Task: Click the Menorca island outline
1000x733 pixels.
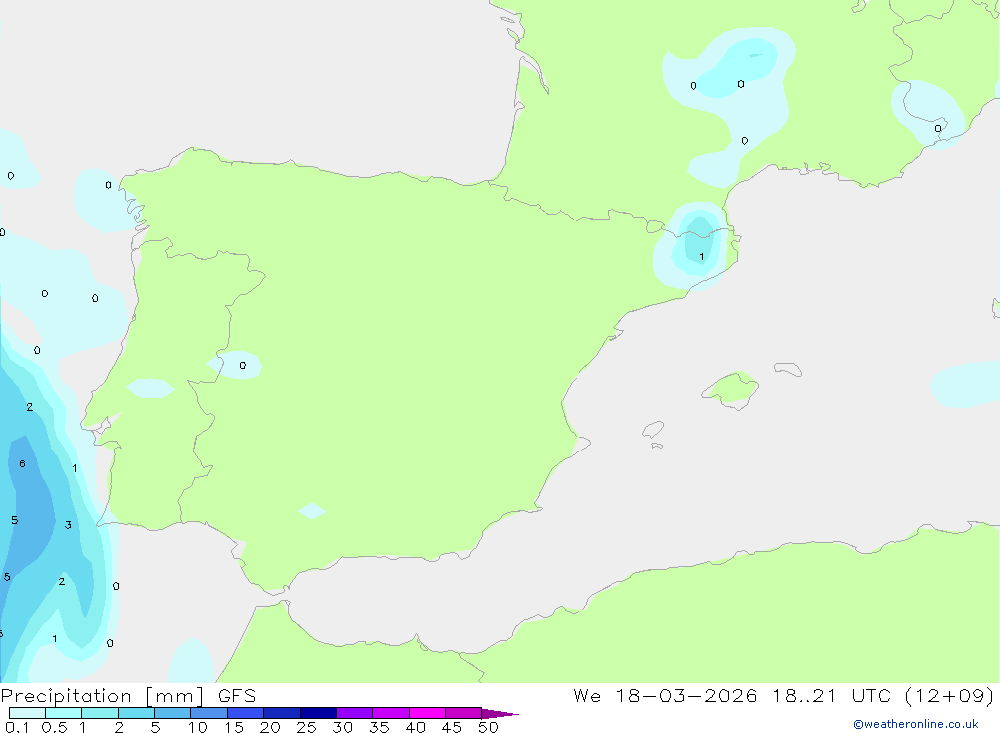Action: tap(788, 369)
